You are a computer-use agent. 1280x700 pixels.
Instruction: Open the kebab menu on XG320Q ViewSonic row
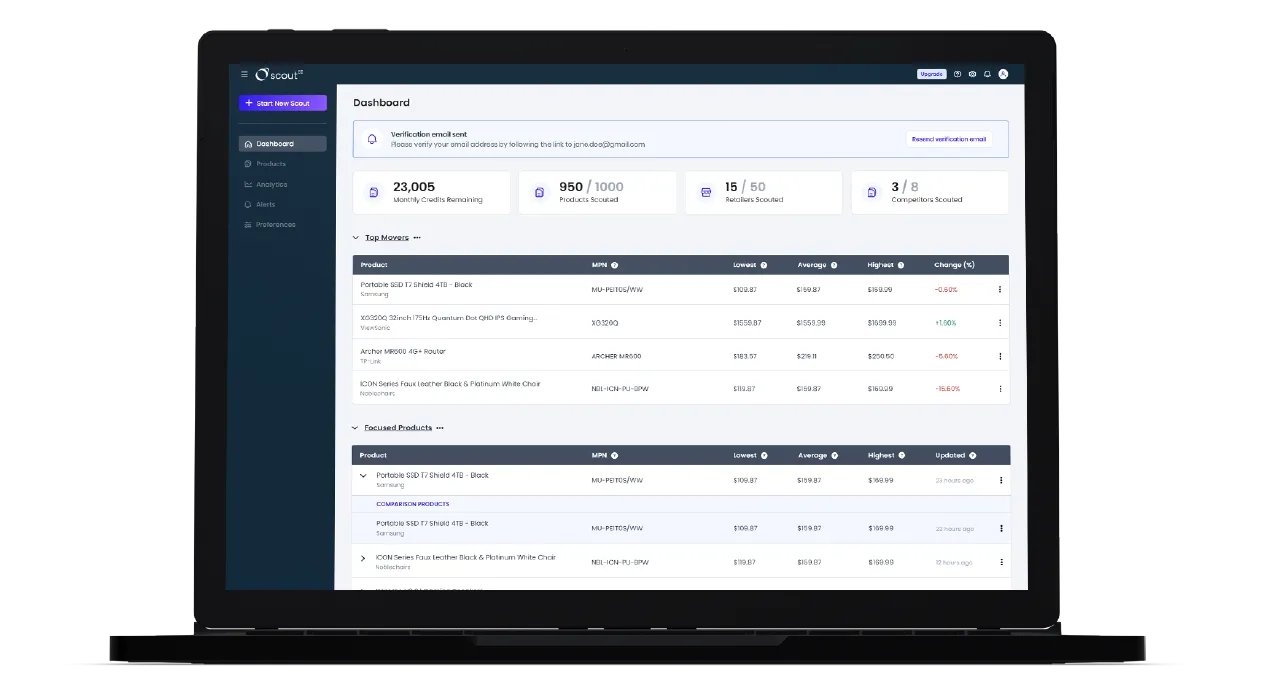[x=999, y=322]
